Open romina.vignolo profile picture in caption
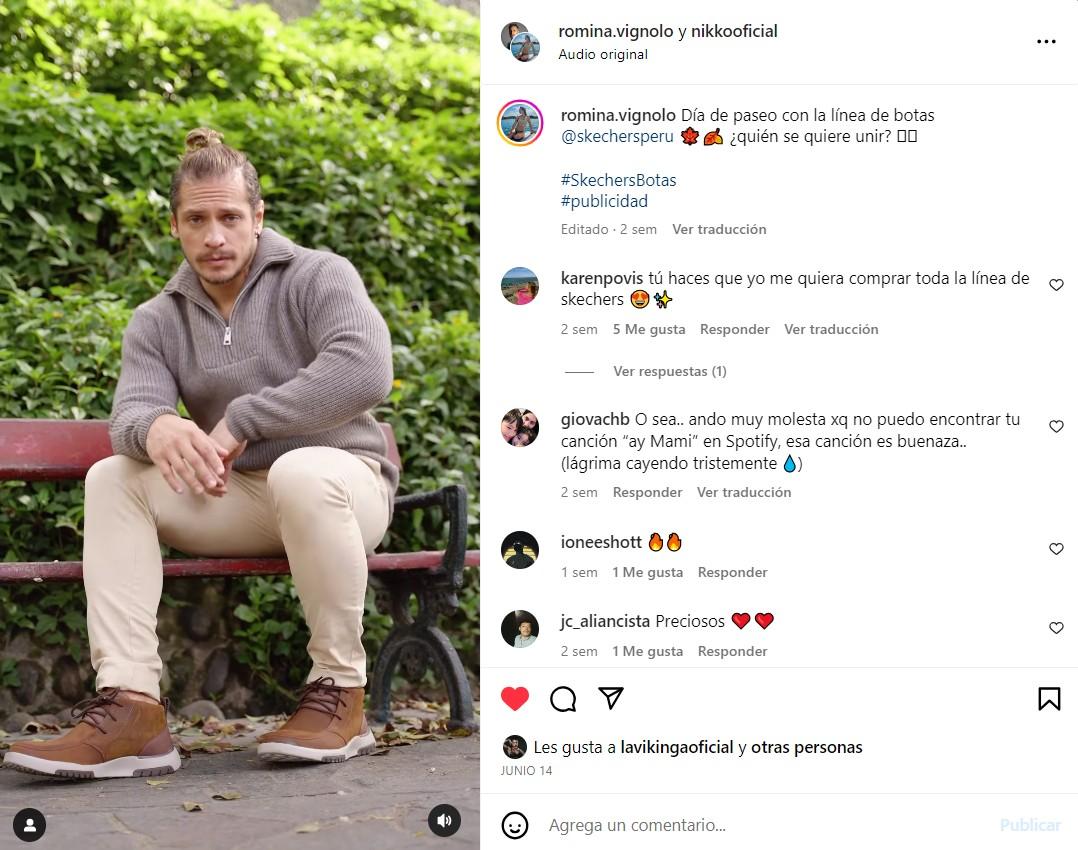 [x=520, y=123]
